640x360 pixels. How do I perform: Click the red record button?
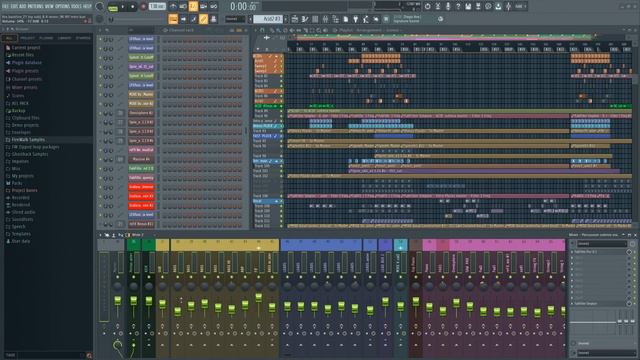(143, 7)
